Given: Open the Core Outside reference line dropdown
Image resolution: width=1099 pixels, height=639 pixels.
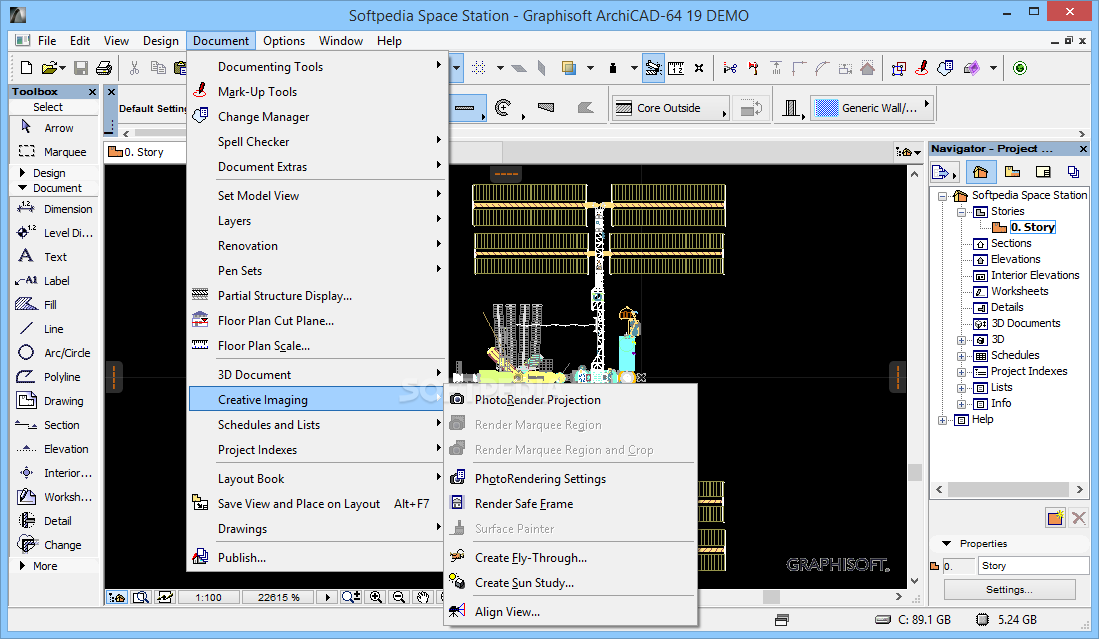Looking at the screenshot, I should [671, 108].
